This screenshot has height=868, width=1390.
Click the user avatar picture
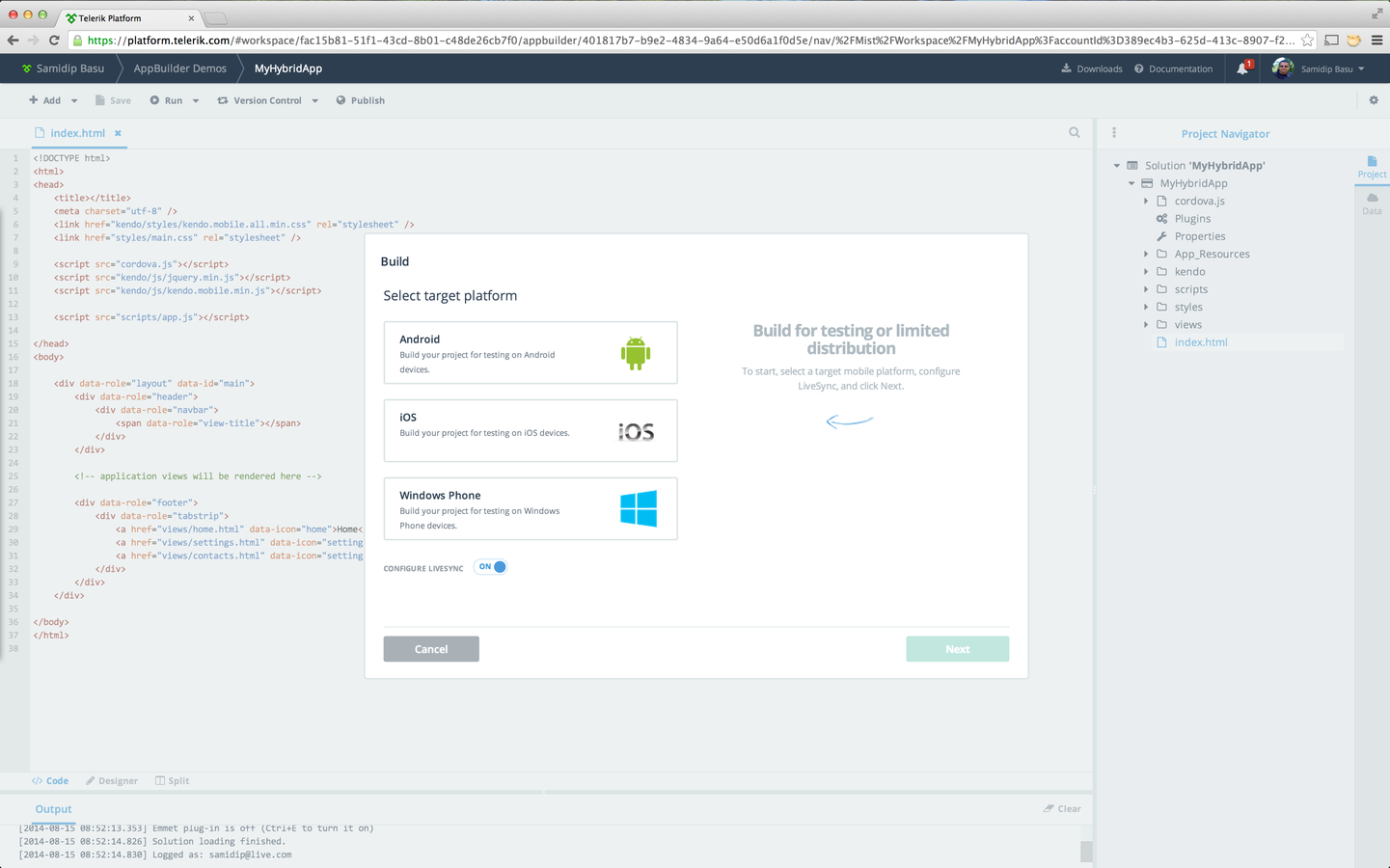[1283, 68]
